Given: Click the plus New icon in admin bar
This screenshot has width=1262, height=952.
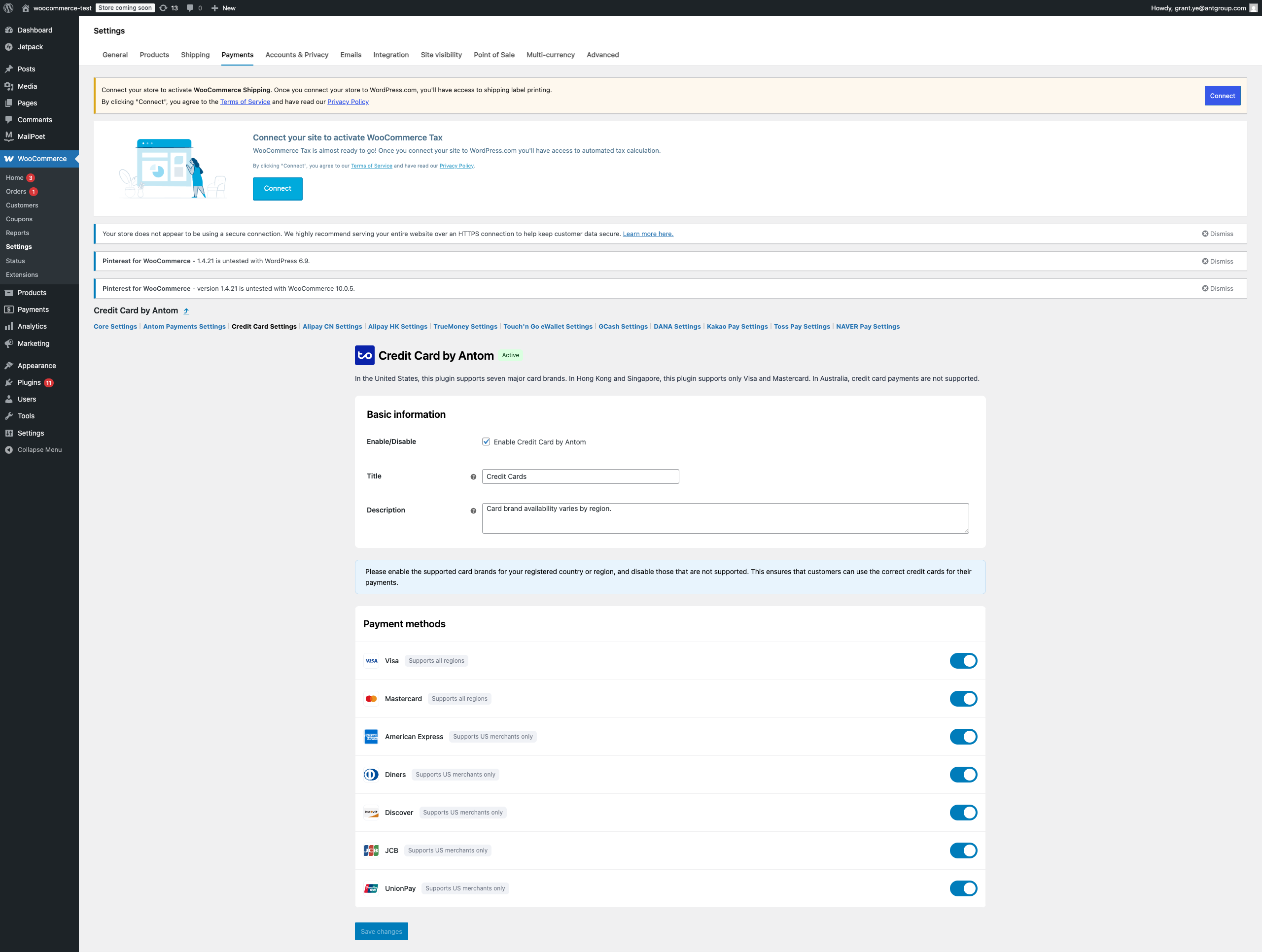Looking at the screenshot, I should coord(214,8).
